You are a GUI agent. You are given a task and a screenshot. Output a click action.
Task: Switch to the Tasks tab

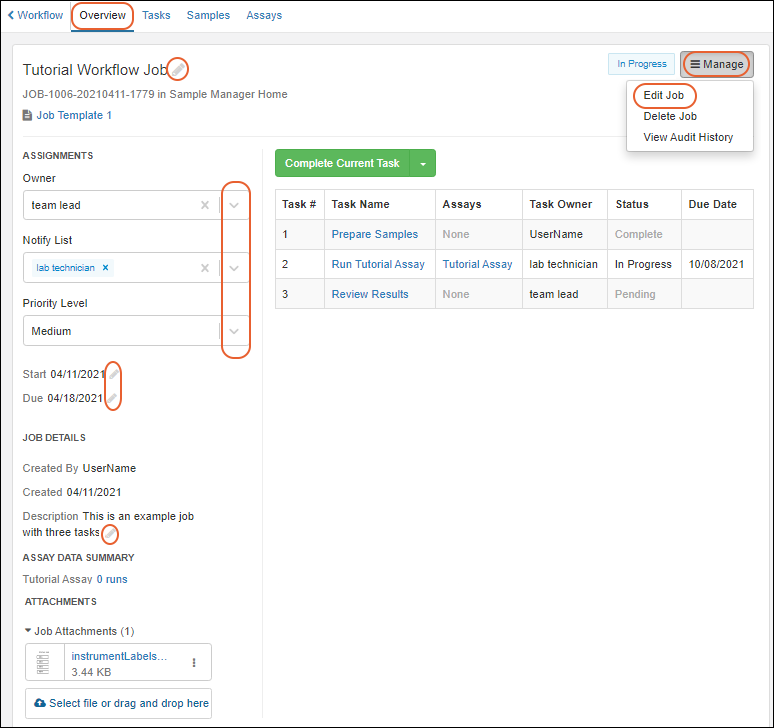click(x=156, y=15)
